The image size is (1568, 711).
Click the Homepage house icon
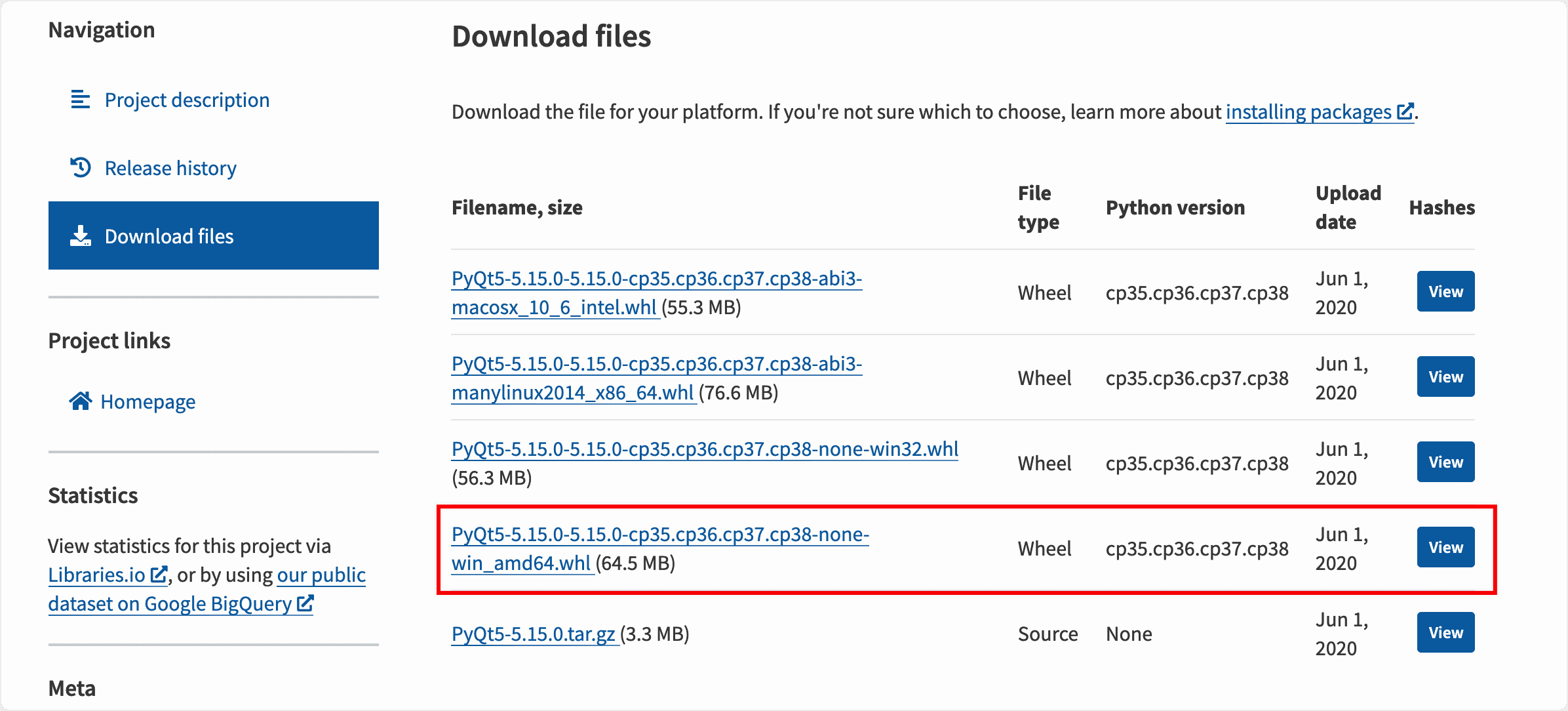[x=80, y=401]
